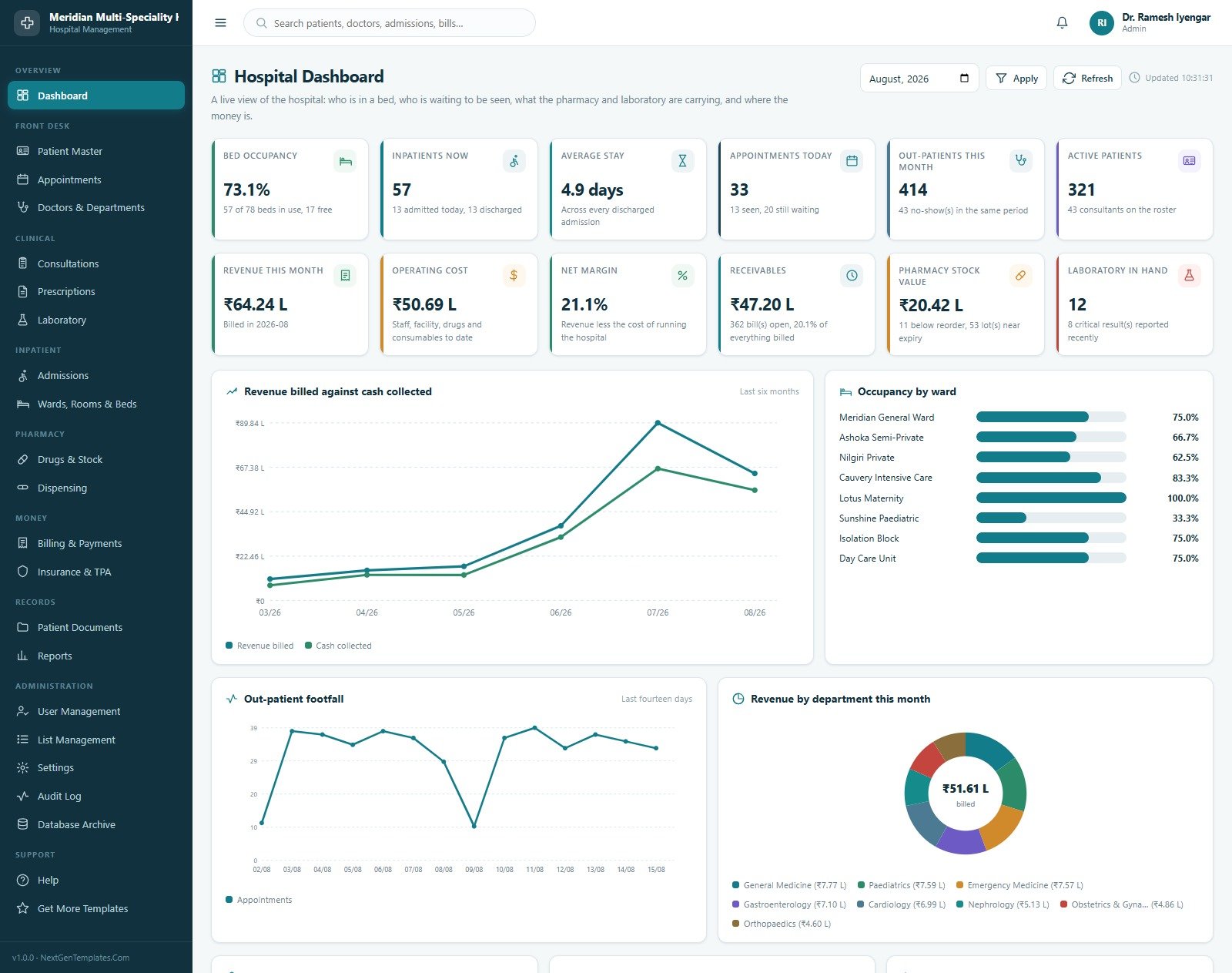The height and width of the screenshot is (973, 1232).
Task: Toggle Cardiology legend entry
Action: pos(902,904)
